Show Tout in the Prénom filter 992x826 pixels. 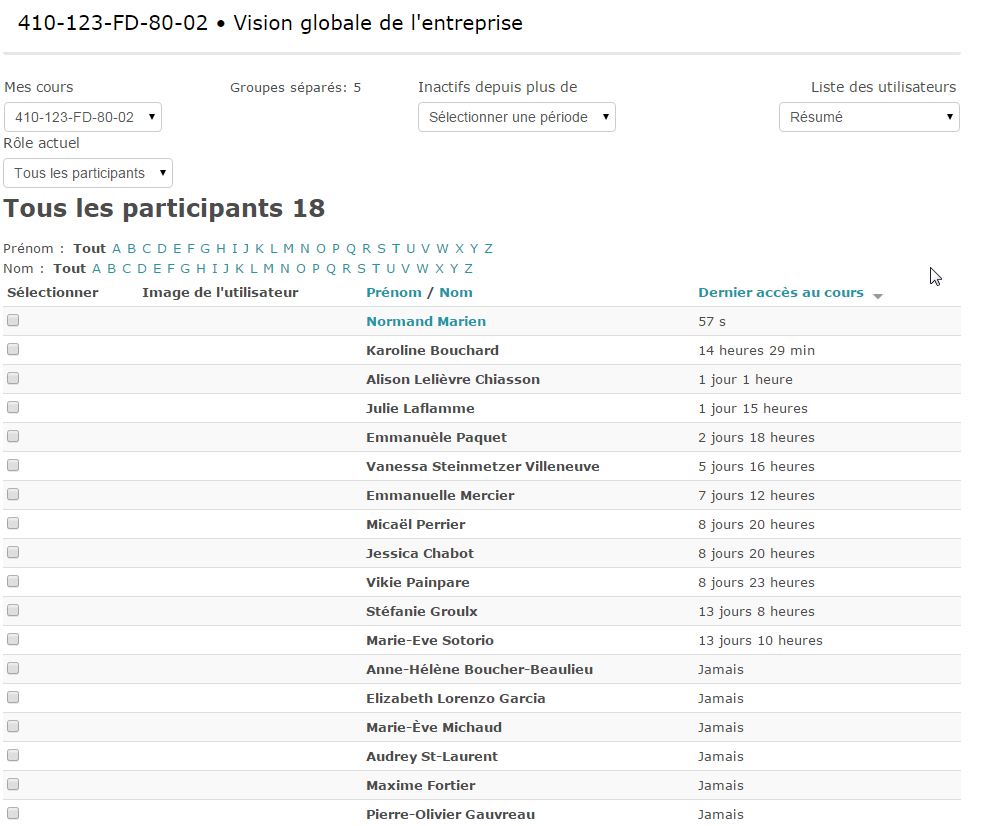tap(89, 249)
